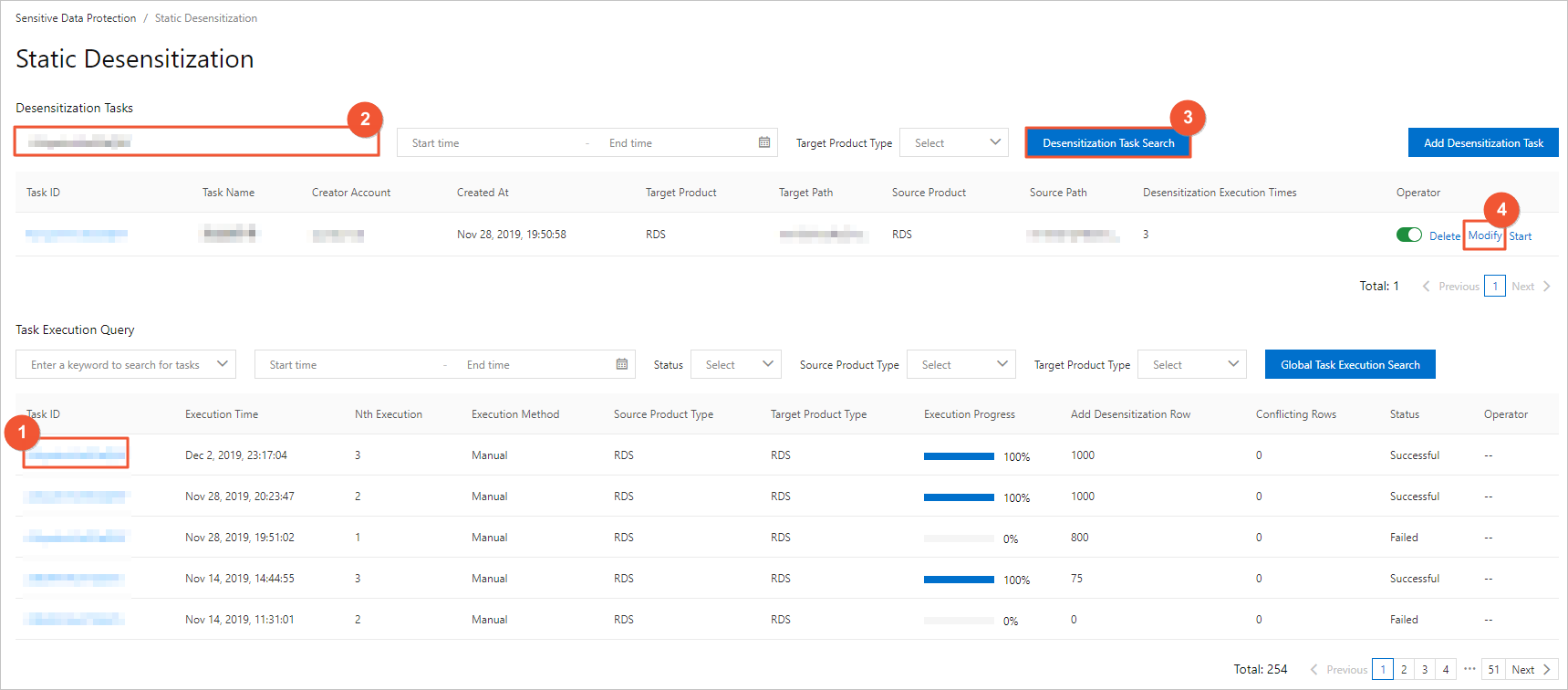Open Target Product Type dropdown in Task Execution Query

point(1193,364)
